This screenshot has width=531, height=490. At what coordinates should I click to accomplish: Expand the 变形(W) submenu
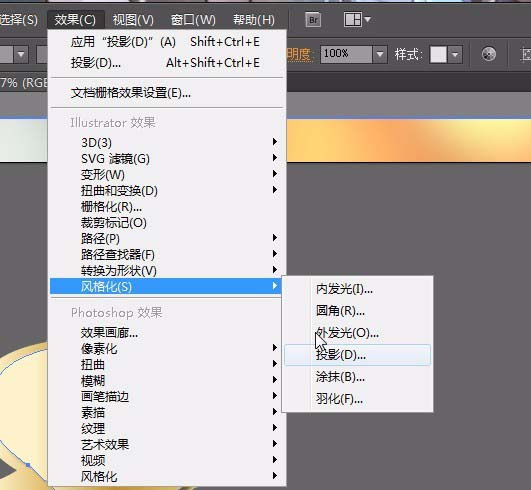point(166,175)
